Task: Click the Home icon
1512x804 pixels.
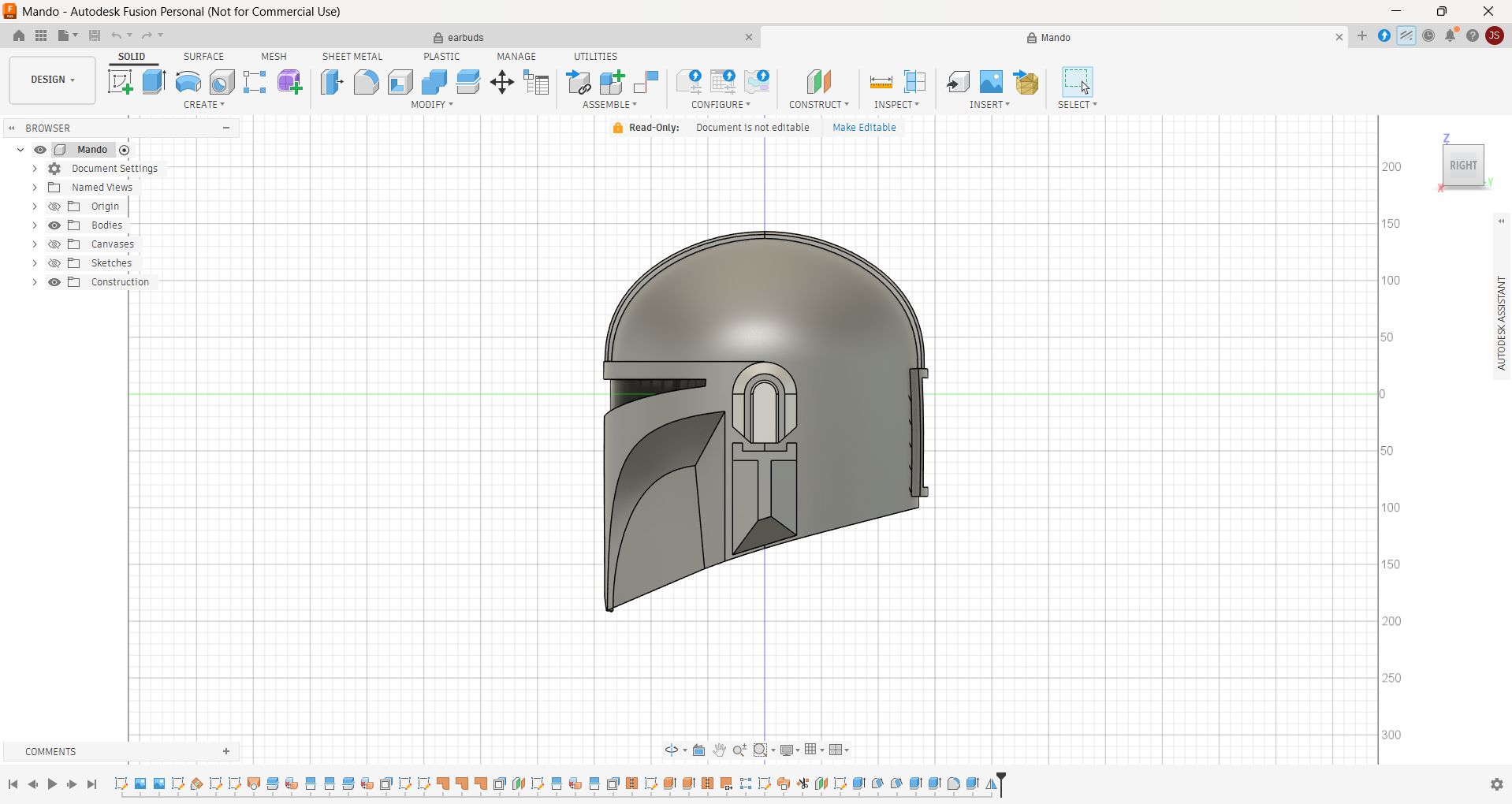Action: pos(19,35)
